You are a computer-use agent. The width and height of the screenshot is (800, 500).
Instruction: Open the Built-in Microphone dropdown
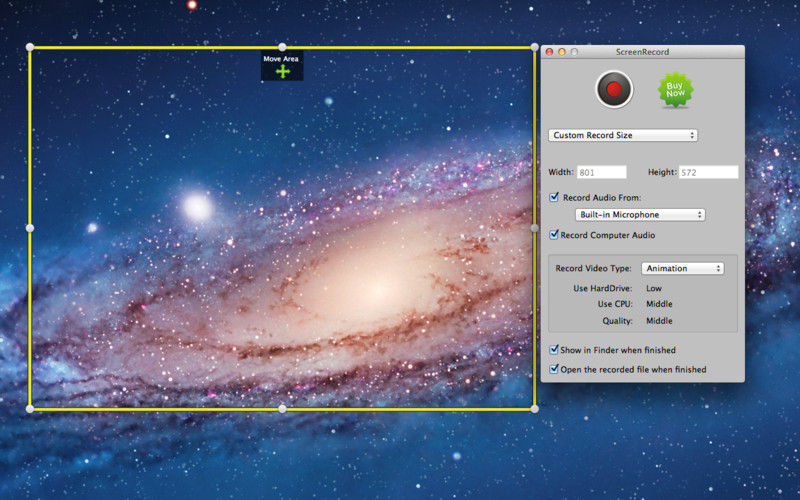640,215
